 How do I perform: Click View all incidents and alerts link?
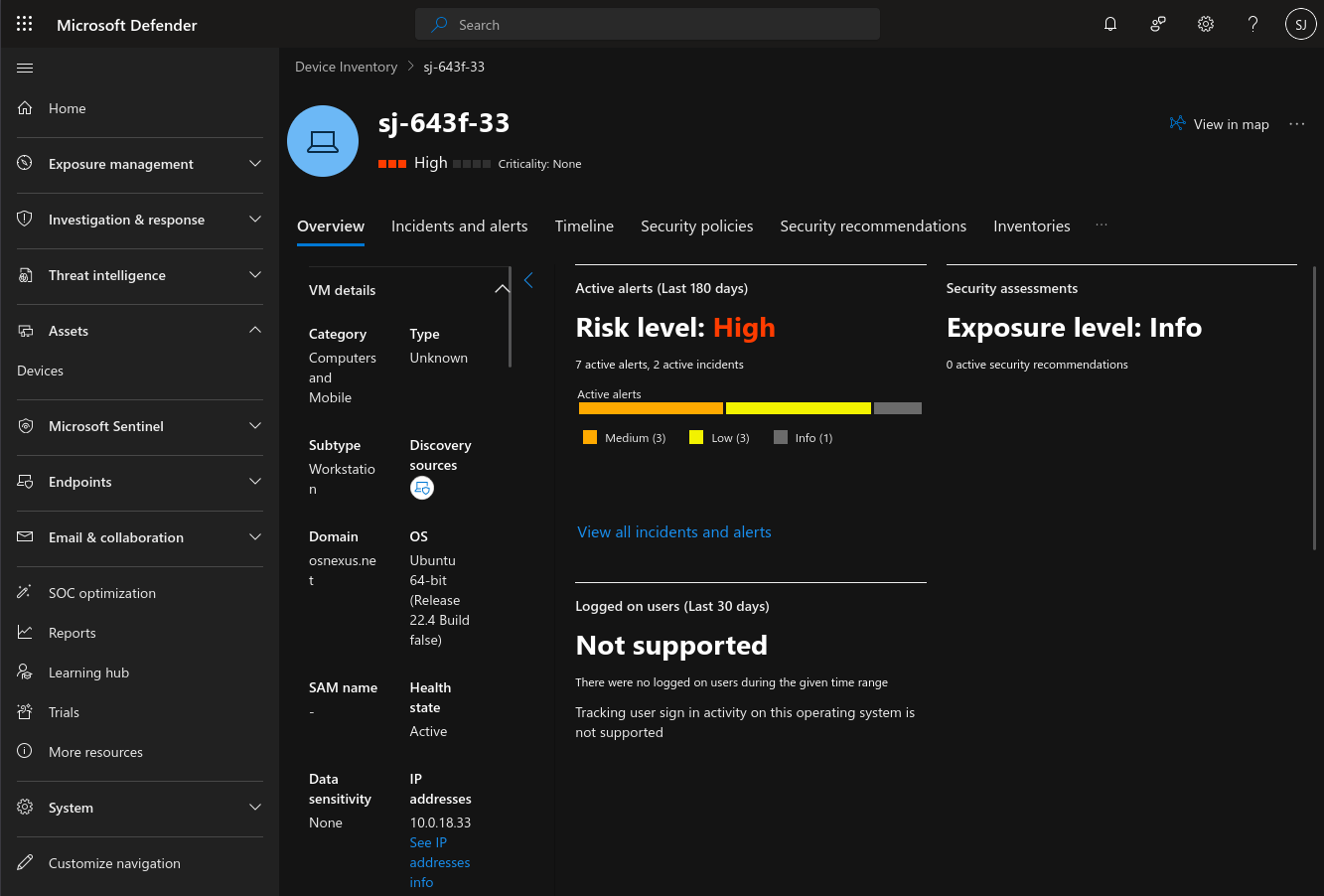point(673,532)
